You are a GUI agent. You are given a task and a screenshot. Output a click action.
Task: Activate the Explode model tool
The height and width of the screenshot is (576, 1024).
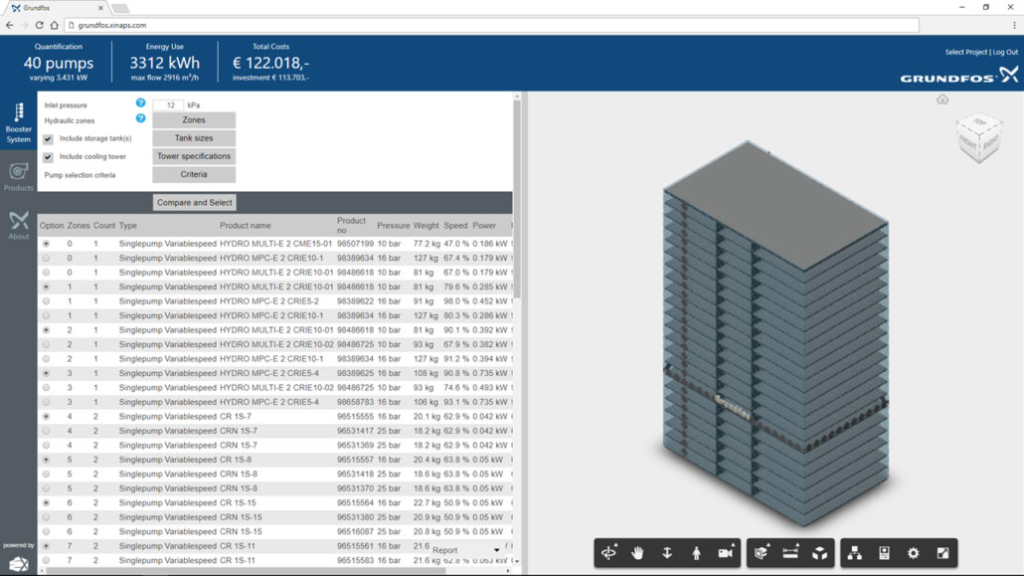[820, 552]
